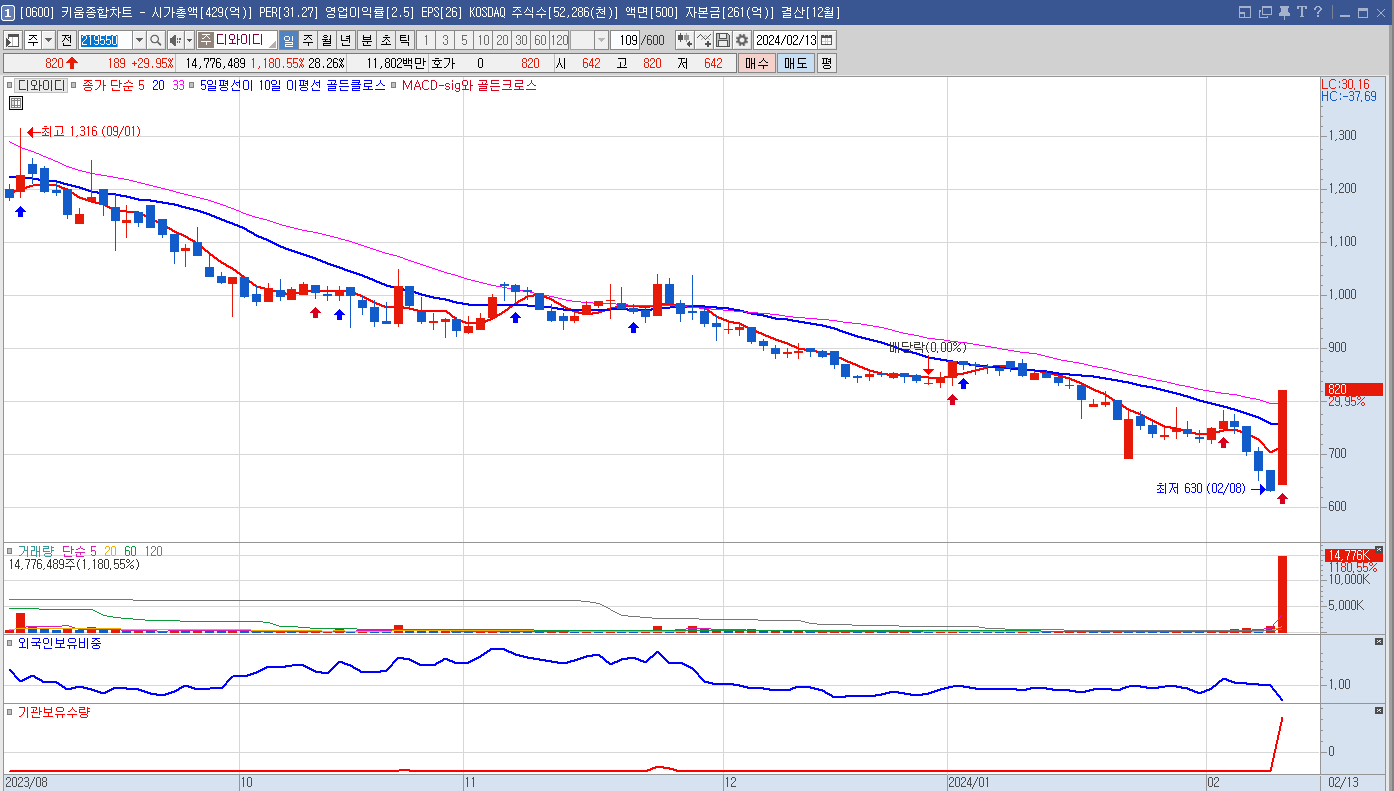Click the 02/13 date label at bottom right
The image size is (1394, 791).
(x=1343, y=782)
